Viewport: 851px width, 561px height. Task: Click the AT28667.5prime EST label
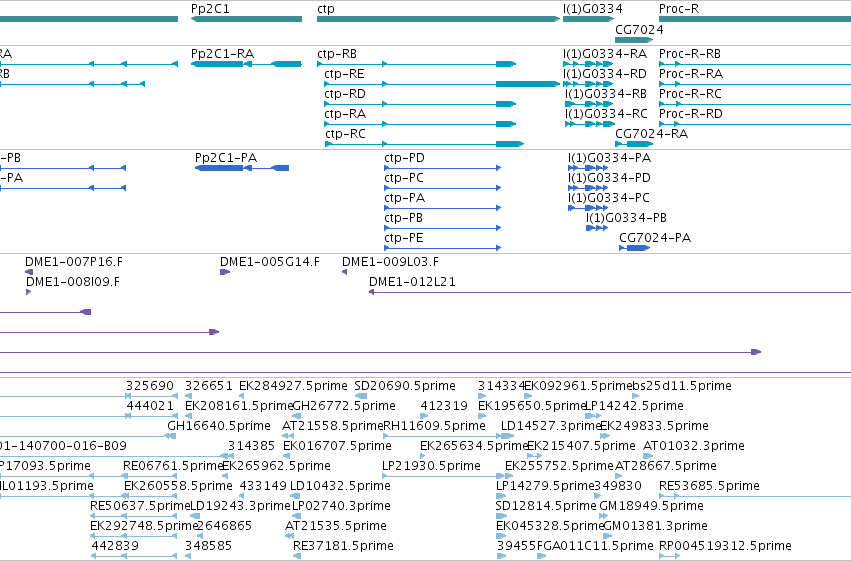[665, 466]
